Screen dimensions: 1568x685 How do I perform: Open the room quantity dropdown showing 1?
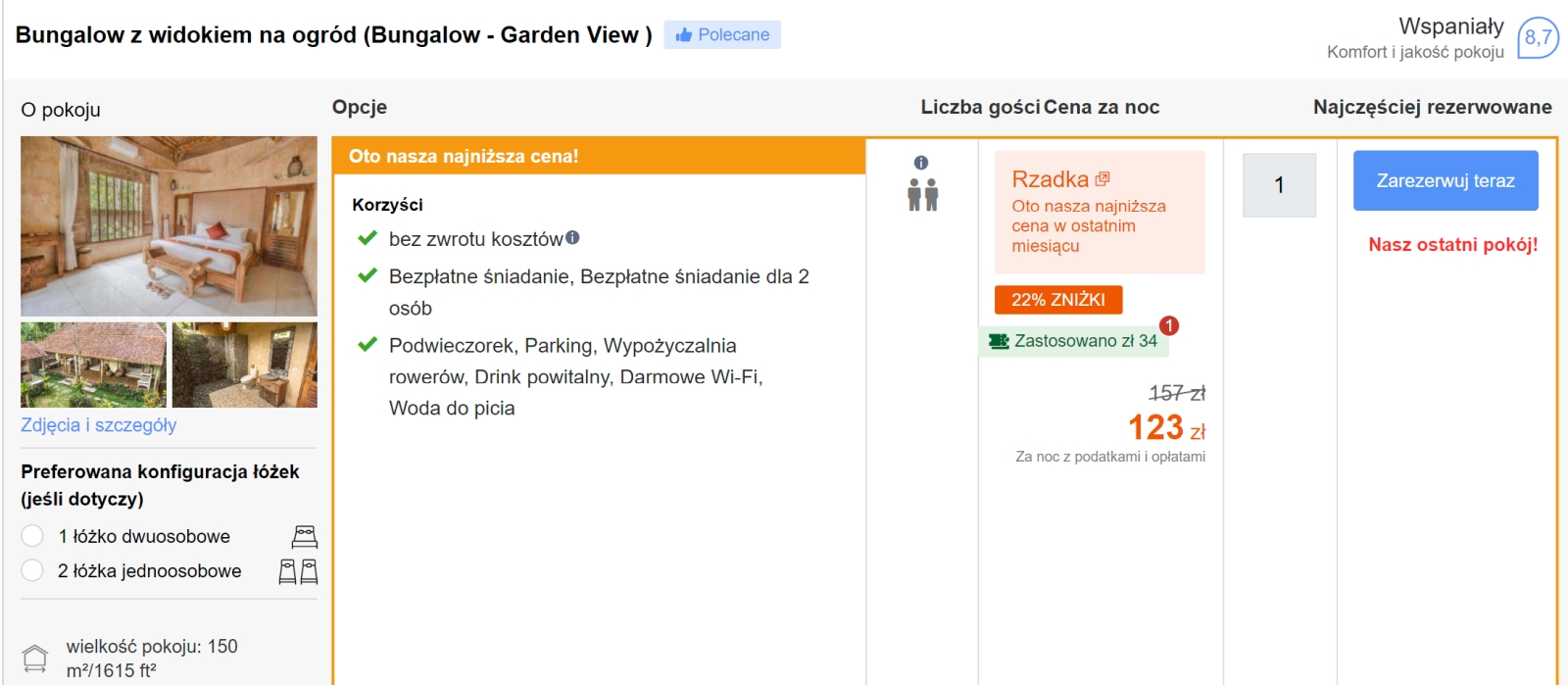click(1279, 185)
